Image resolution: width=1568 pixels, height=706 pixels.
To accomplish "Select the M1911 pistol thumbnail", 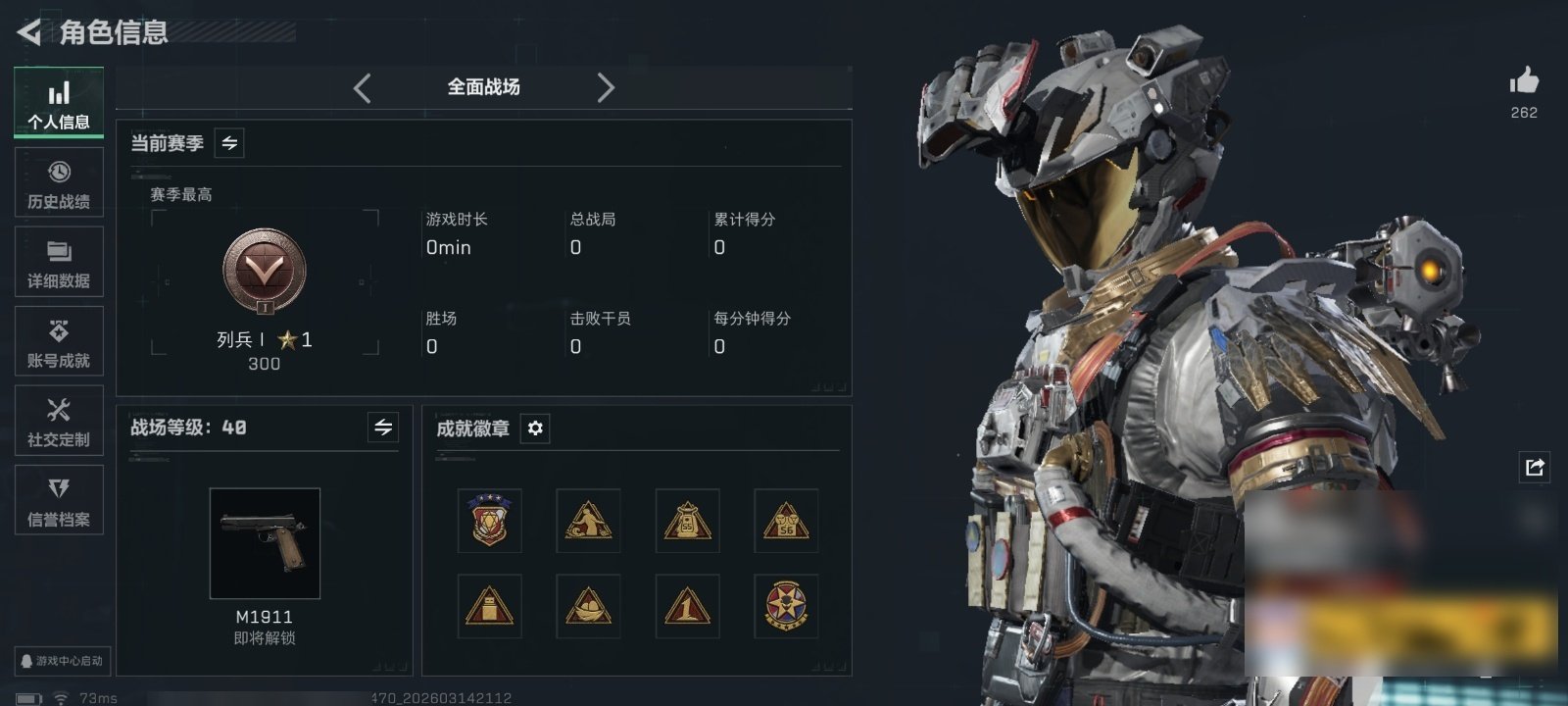I will [x=265, y=543].
